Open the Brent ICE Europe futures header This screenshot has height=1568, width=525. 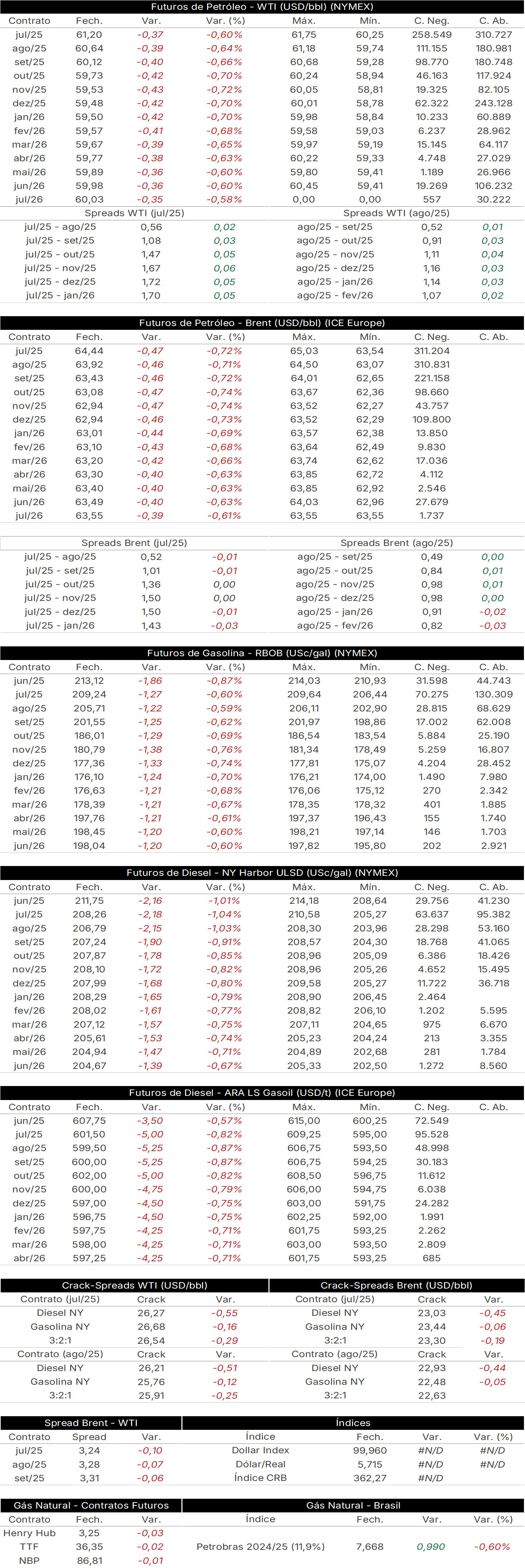(x=262, y=323)
